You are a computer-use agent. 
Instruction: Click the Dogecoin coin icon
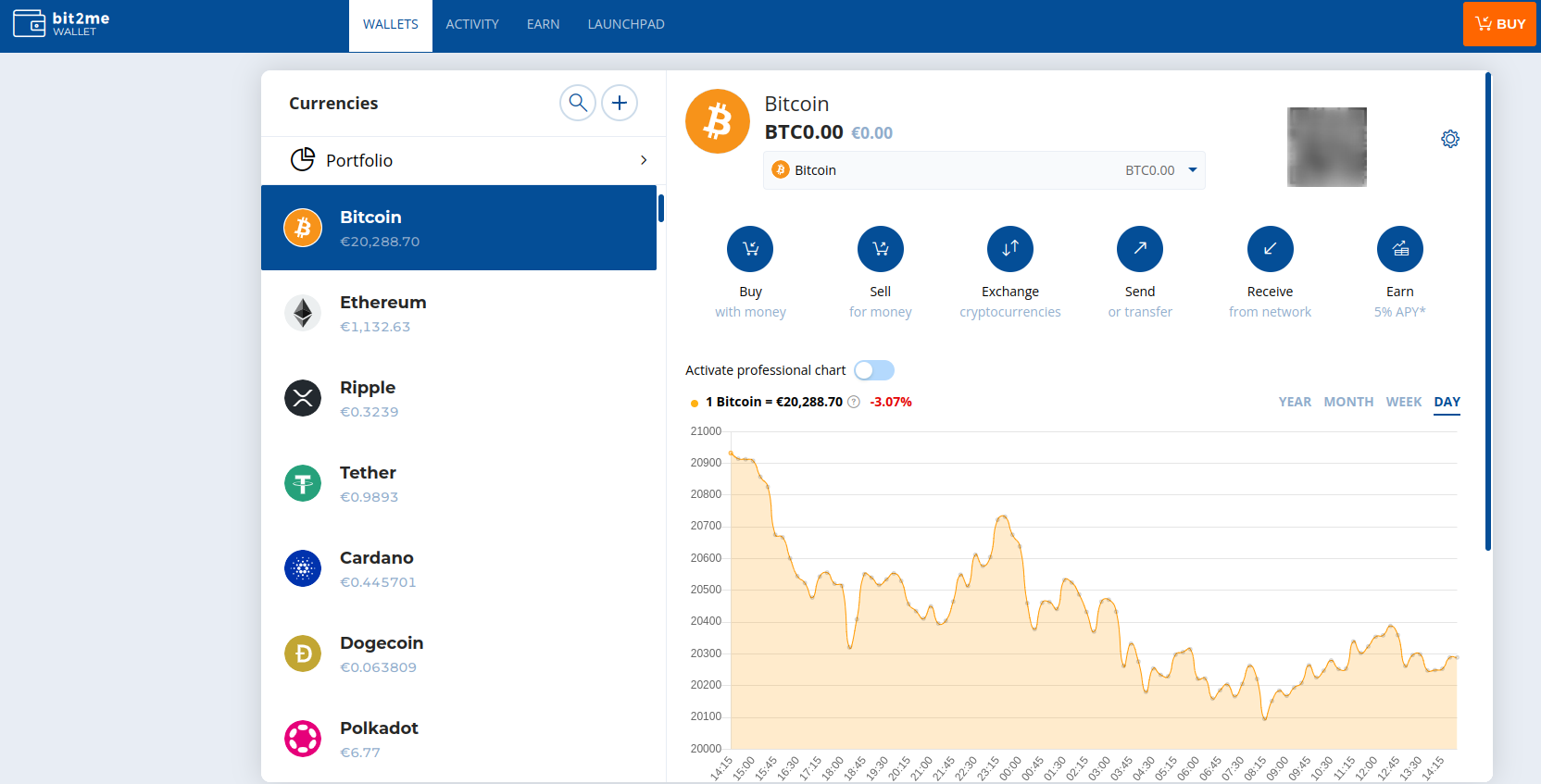coord(303,653)
